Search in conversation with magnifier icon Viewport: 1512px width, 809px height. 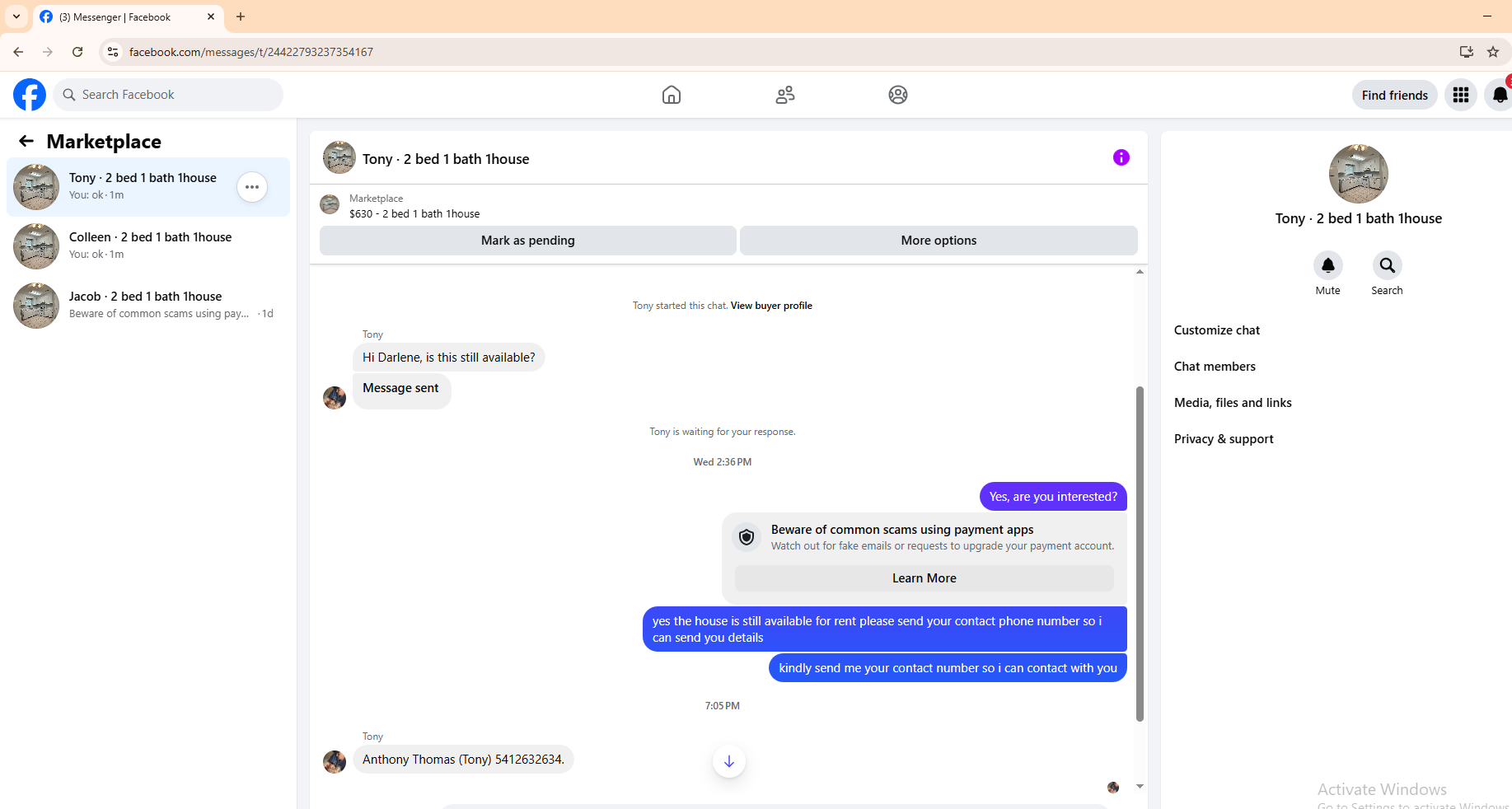point(1388,265)
